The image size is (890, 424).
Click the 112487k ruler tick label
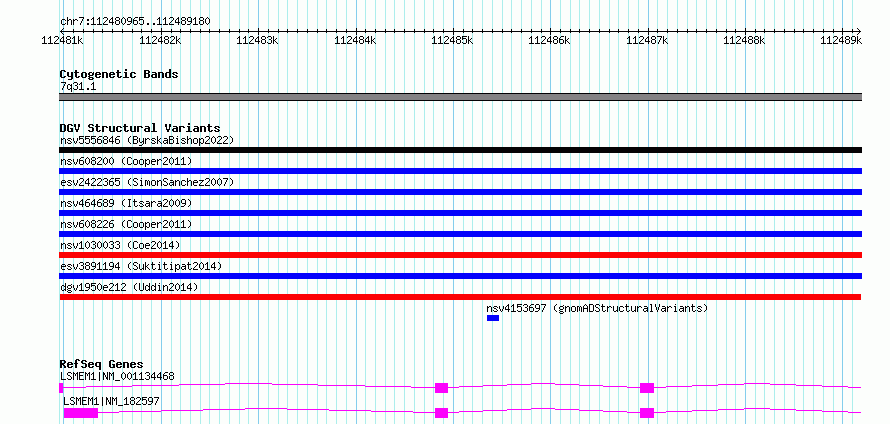[647, 40]
